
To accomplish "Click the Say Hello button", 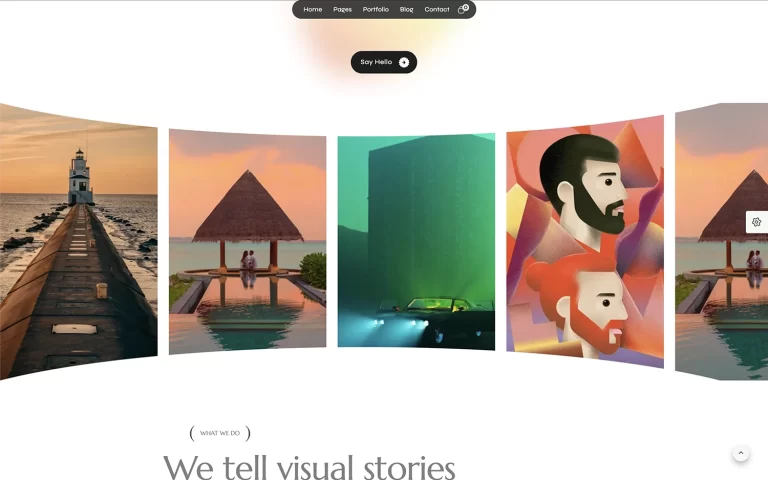I will point(384,62).
